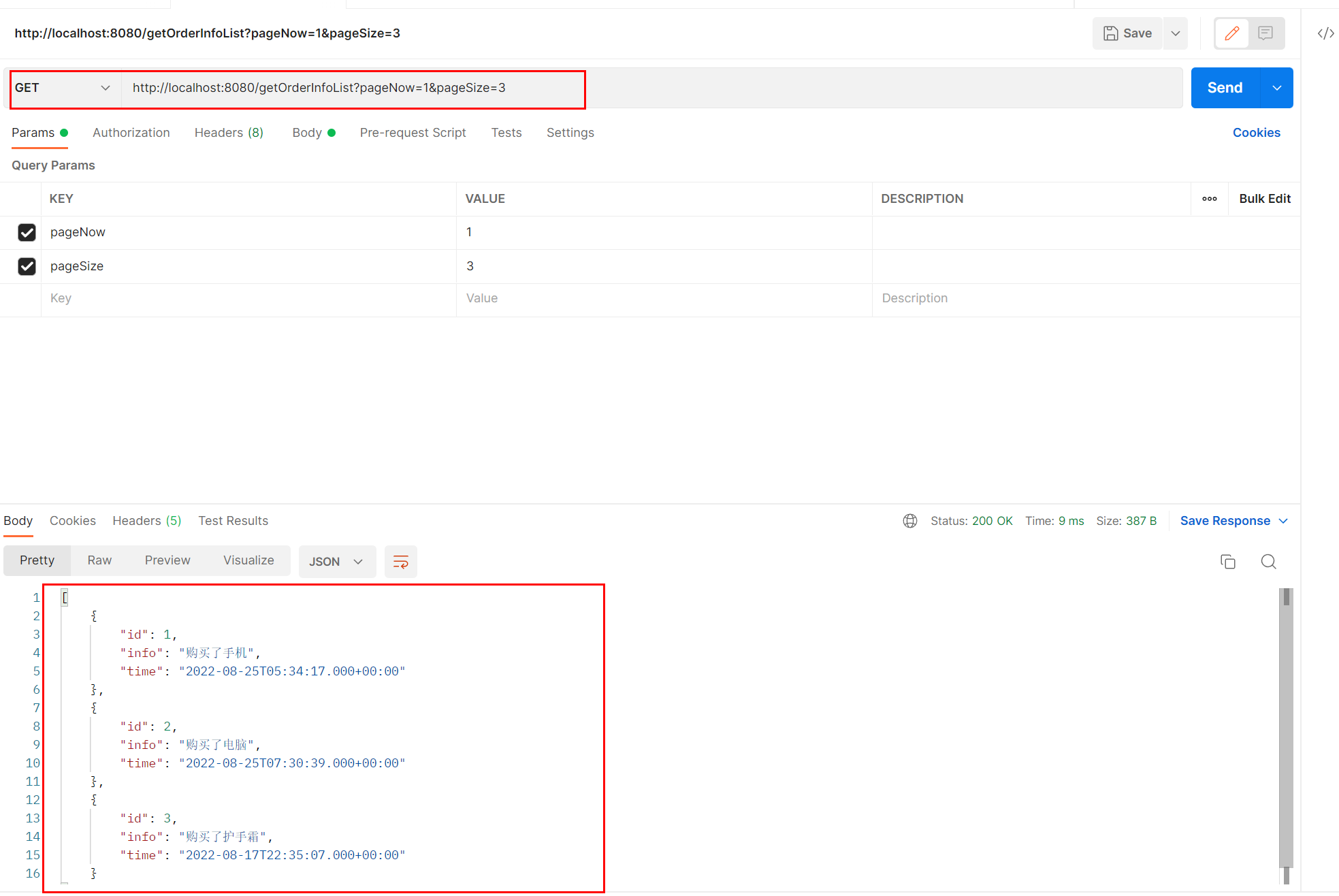This screenshot has height=896, width=1339.
Task: Click the network globe icon
Action: (910, 521)
